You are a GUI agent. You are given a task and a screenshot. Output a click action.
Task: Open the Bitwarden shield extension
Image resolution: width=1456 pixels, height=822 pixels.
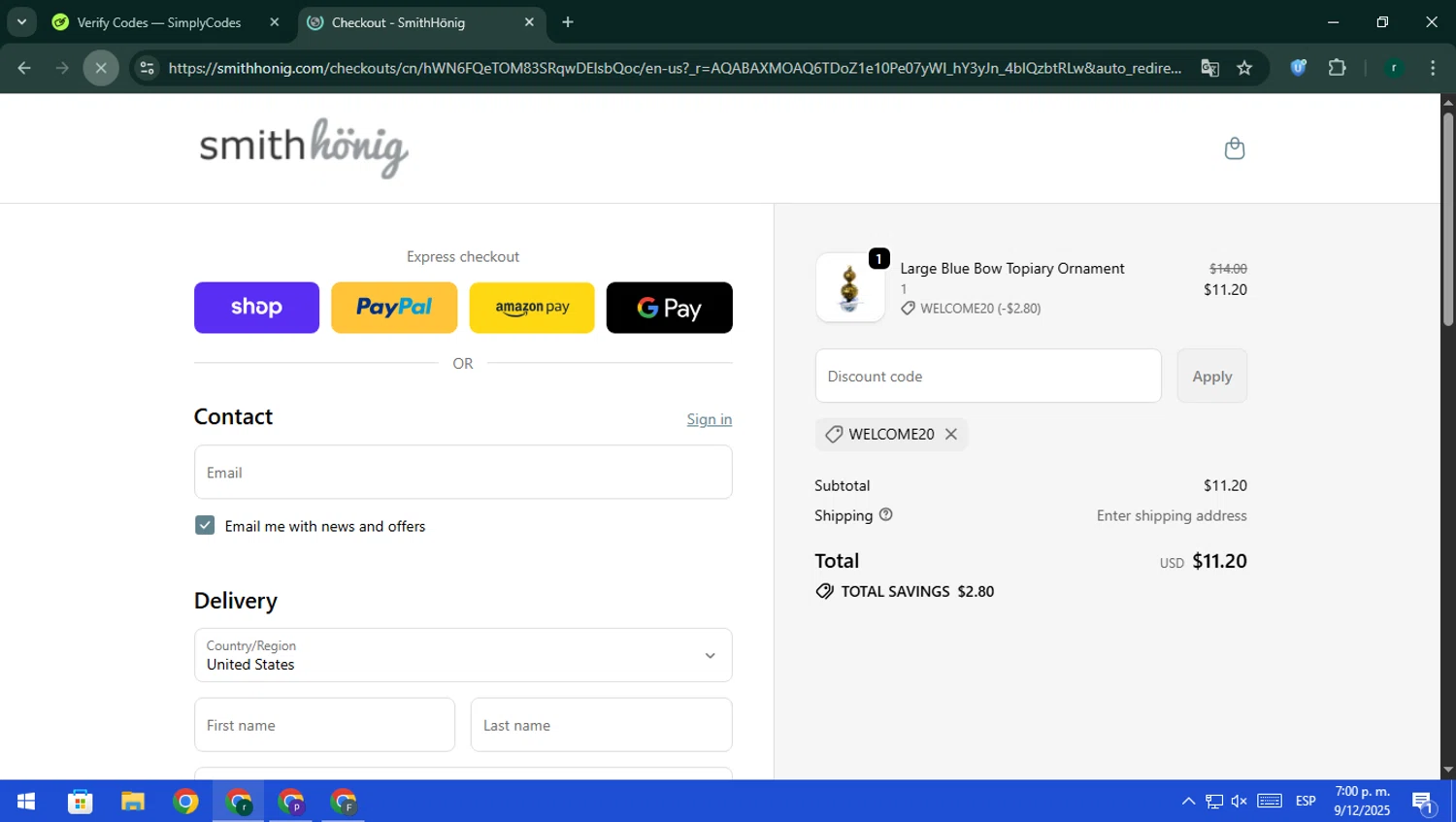1298,68
